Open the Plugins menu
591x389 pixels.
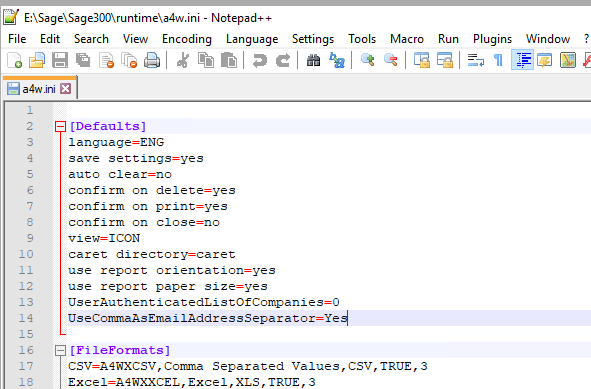point(492,39)
